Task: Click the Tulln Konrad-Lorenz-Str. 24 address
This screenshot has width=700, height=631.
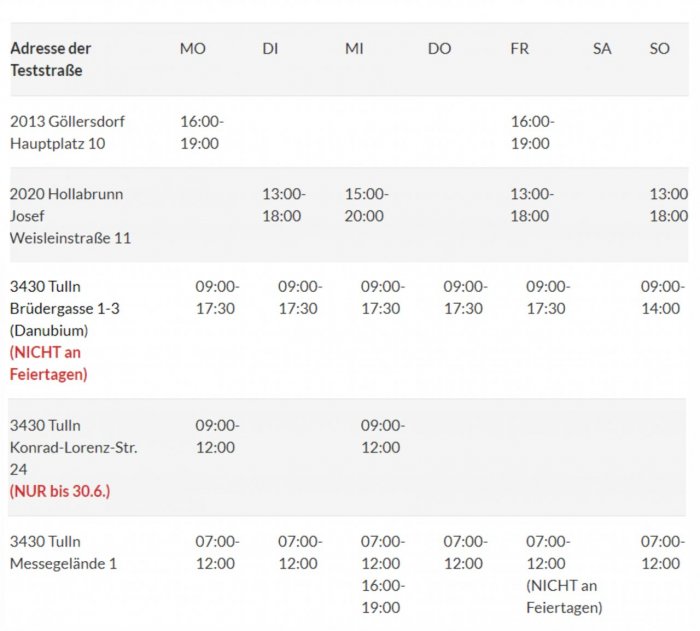Action: click(74, 447)
